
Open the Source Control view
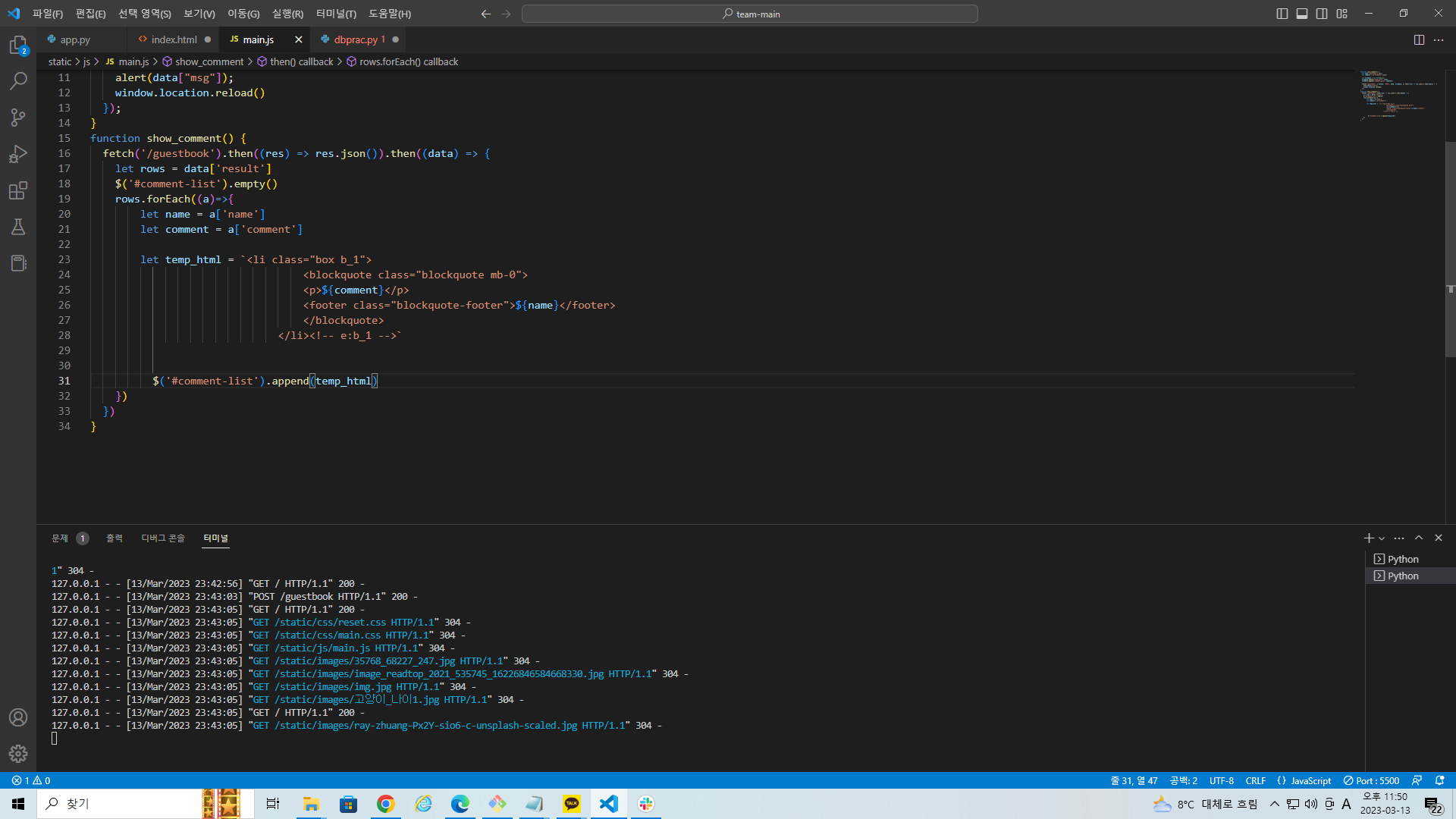(x=18, y=117)
